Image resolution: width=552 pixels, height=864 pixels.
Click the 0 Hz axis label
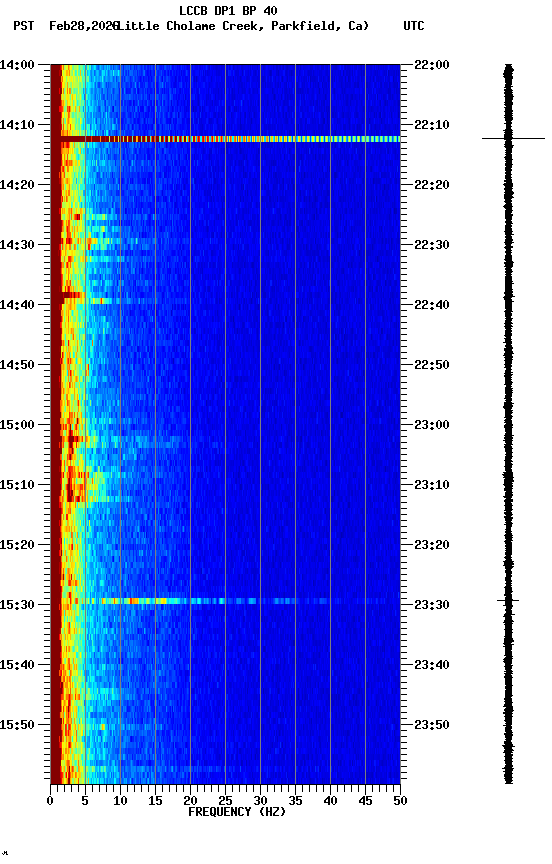(50, 801)
